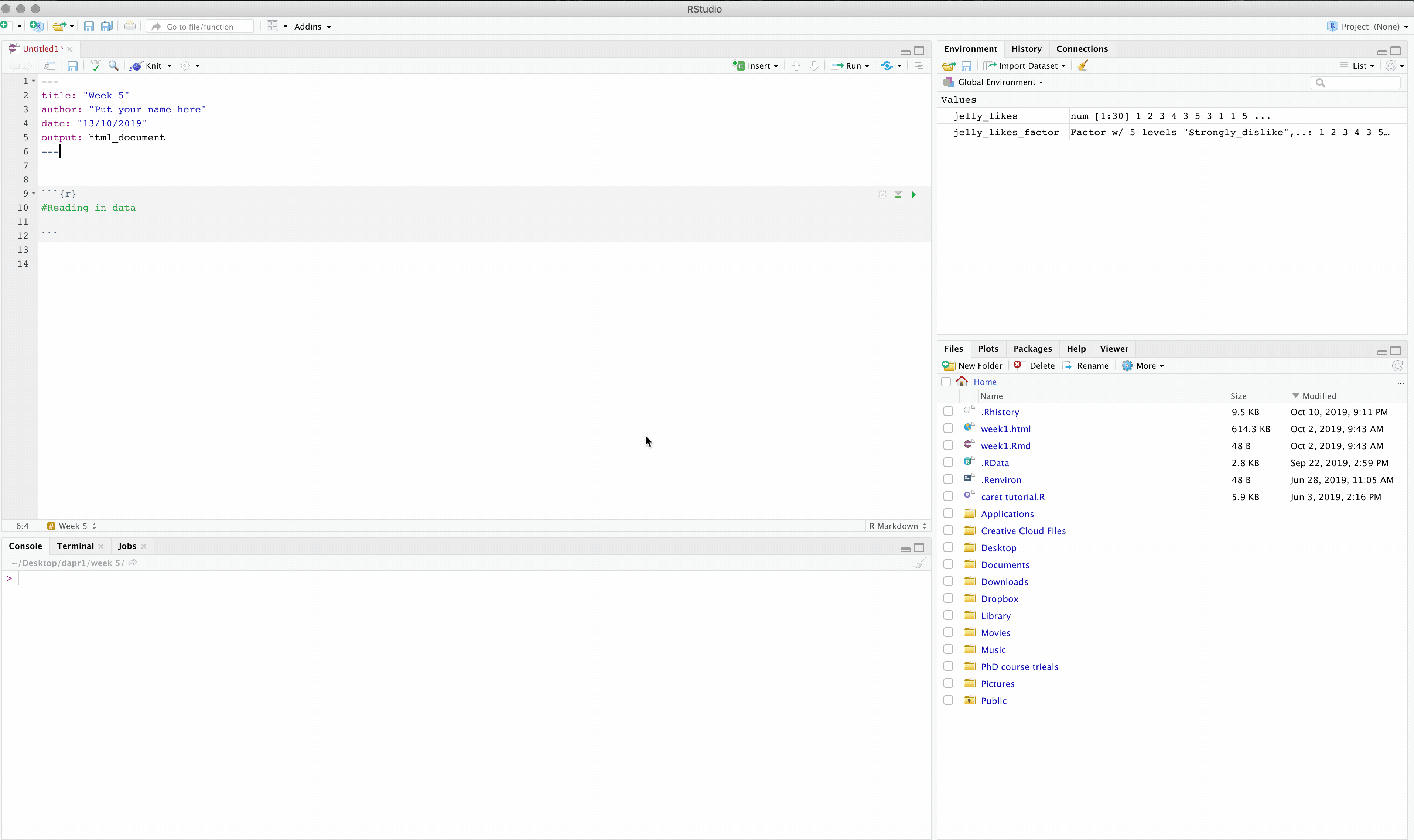Open the Downloads folder link
The width and height of the screenshot is (1414, 840).
coord(1004,582)
